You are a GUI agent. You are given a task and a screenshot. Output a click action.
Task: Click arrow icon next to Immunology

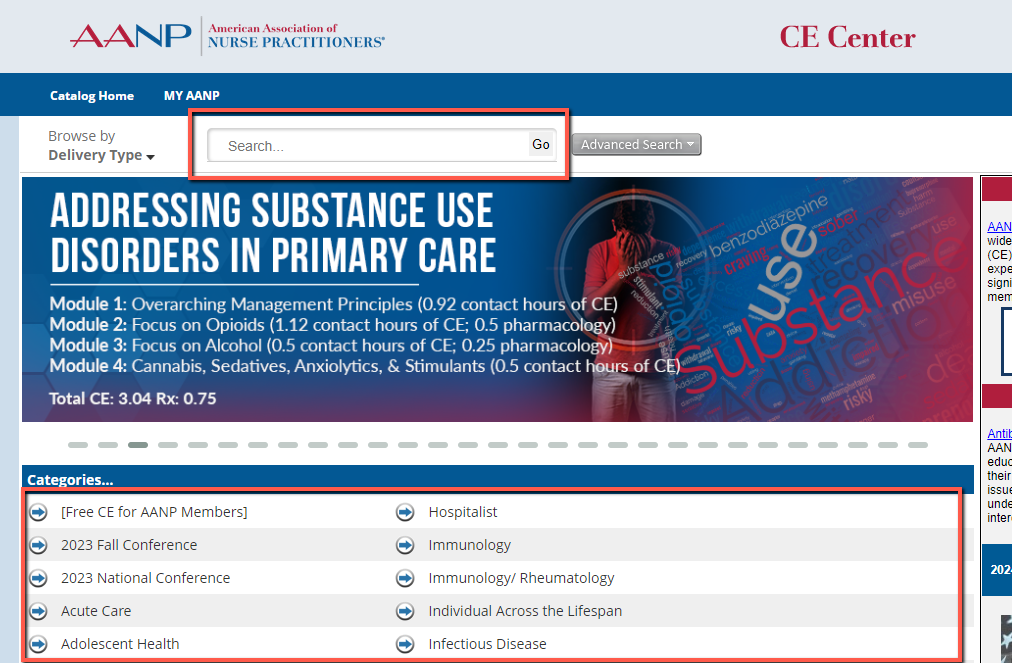click(x=405, y=545)
